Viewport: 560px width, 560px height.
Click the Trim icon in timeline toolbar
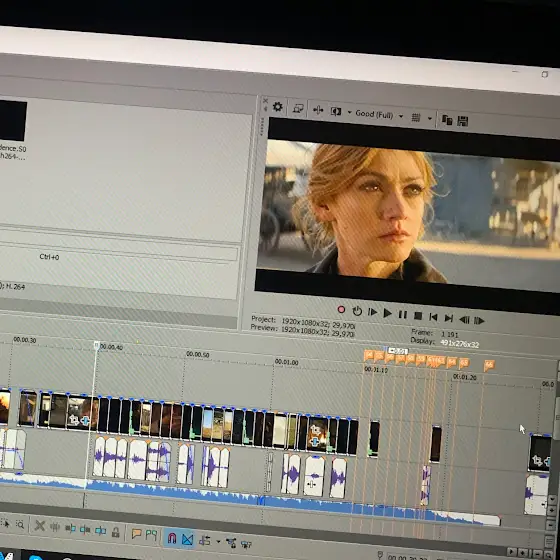coord(55,527)
